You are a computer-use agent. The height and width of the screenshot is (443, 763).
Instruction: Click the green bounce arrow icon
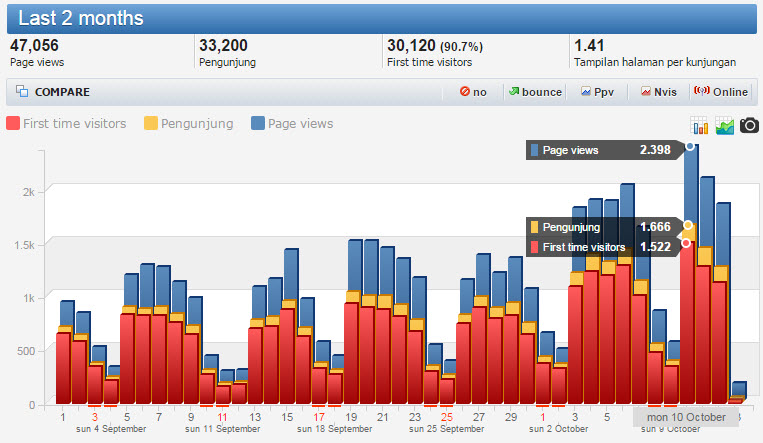pyautogui.click(x=514, y=91)
